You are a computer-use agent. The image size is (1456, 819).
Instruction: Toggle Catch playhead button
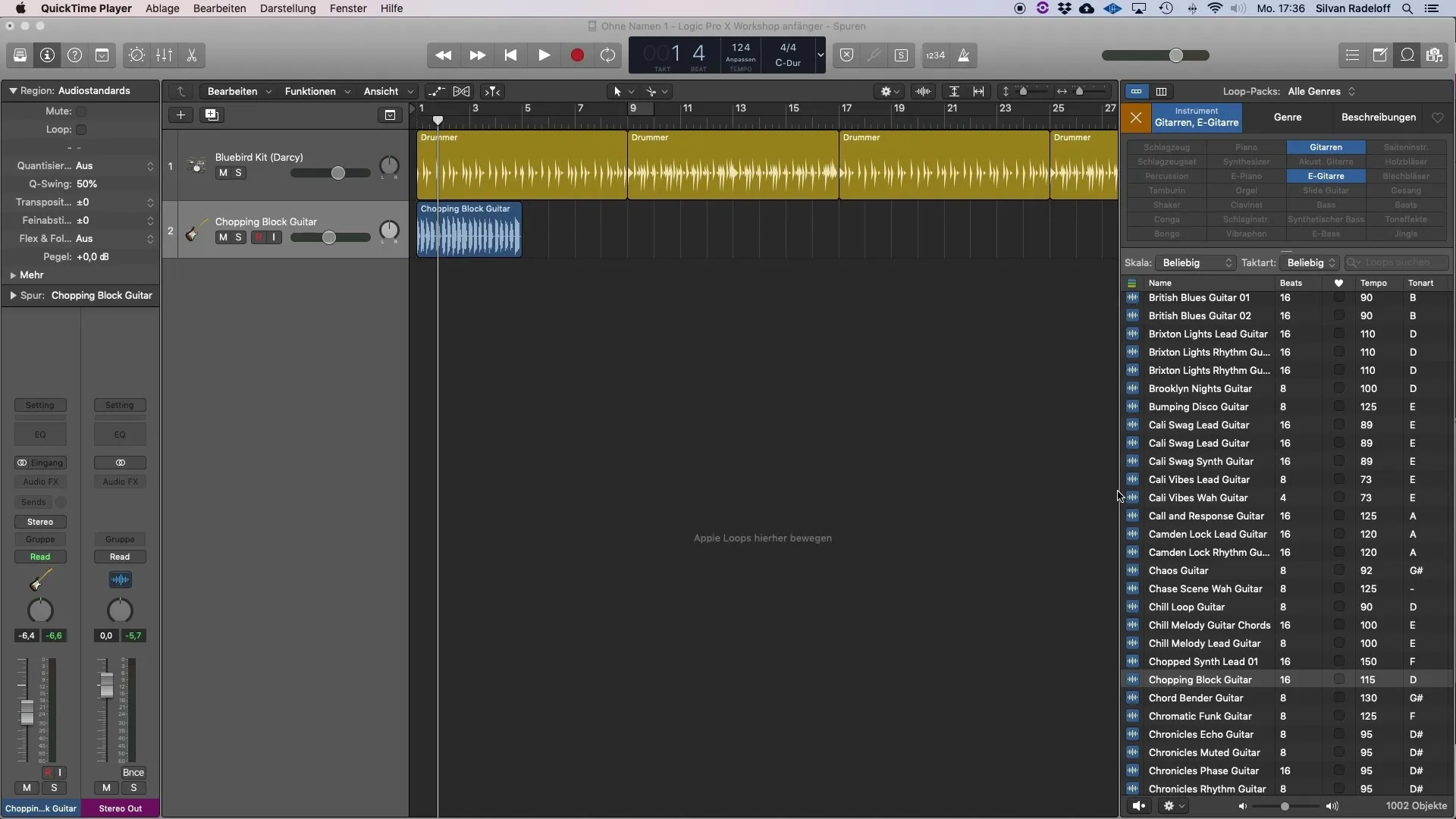(492, 92)
